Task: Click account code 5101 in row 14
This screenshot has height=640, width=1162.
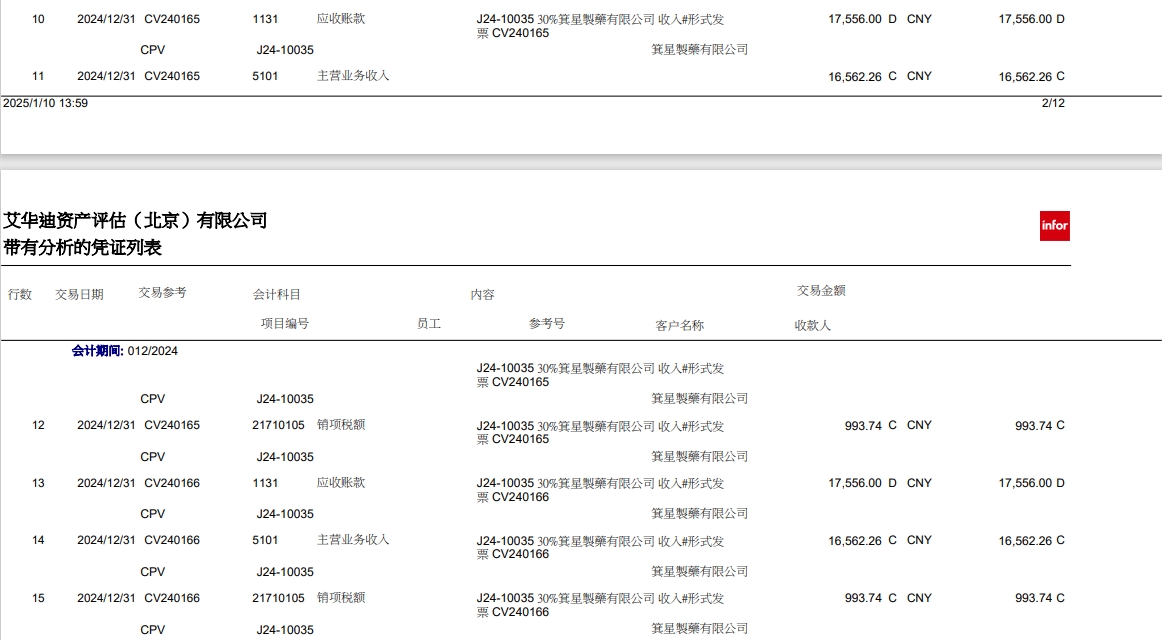Action: (x=265, y=540)
